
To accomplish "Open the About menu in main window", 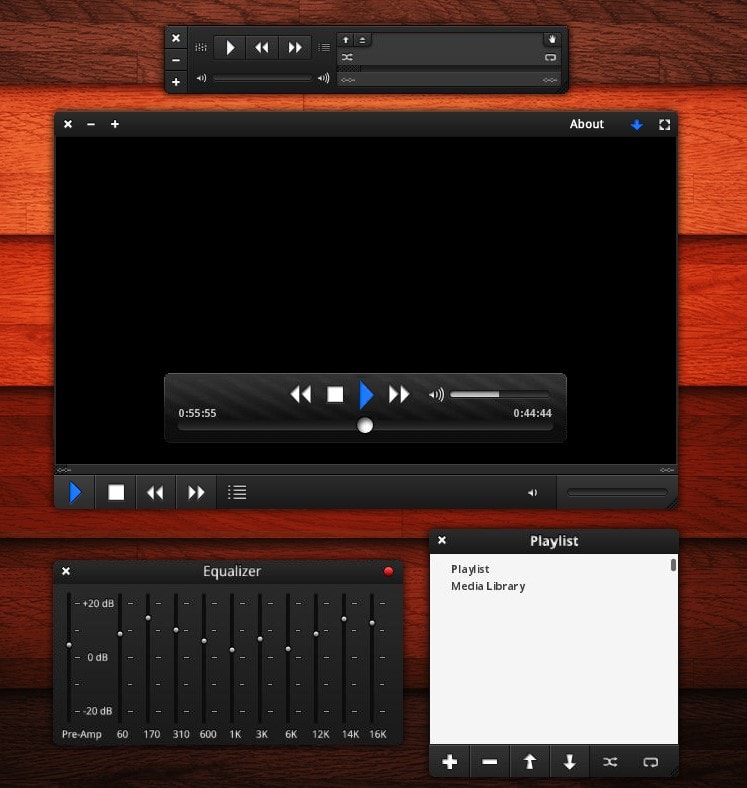I will coord(586,124).
